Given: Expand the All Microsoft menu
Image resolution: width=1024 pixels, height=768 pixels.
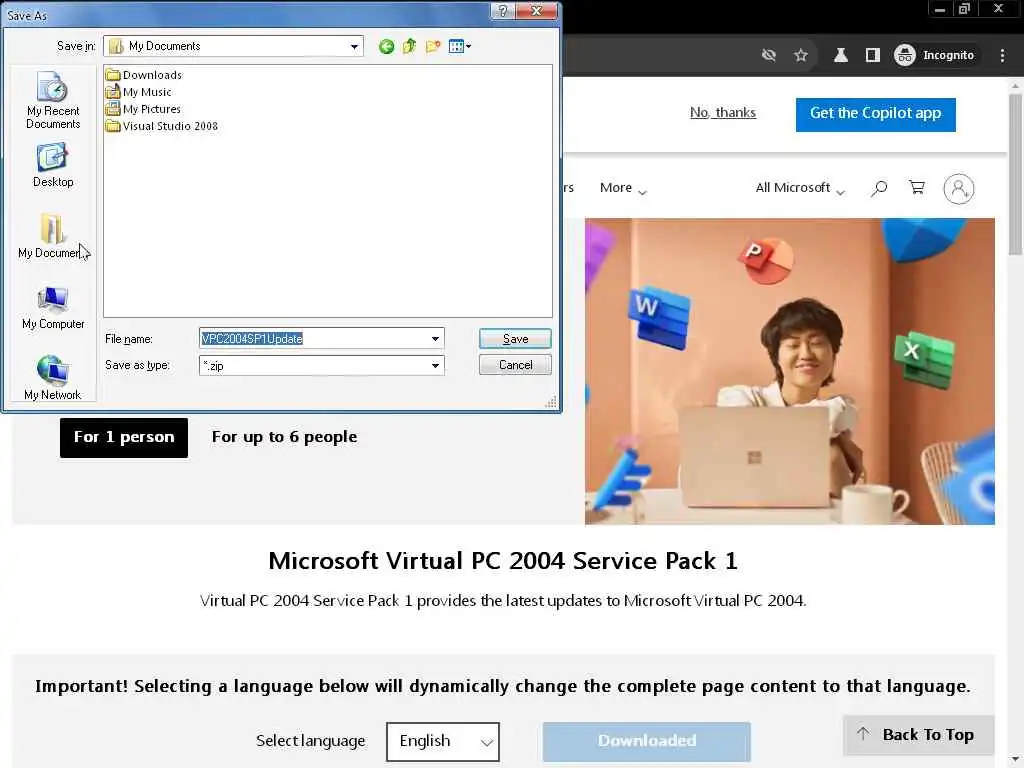Looking at the screenshot, I should (x=800, y=188).
